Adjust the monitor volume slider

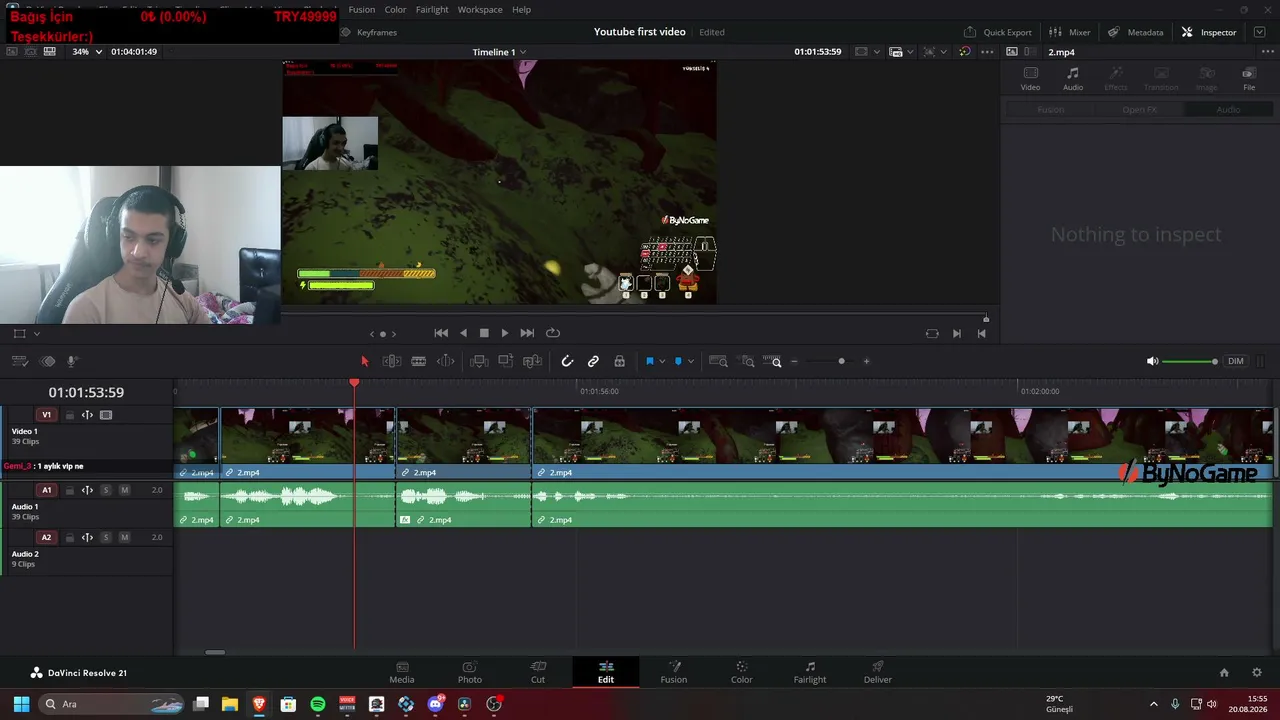1189,361
